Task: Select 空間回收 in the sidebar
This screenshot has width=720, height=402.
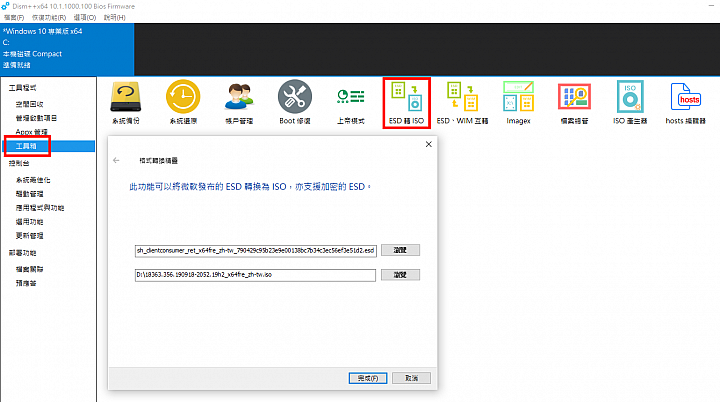Action: (29, 104)
